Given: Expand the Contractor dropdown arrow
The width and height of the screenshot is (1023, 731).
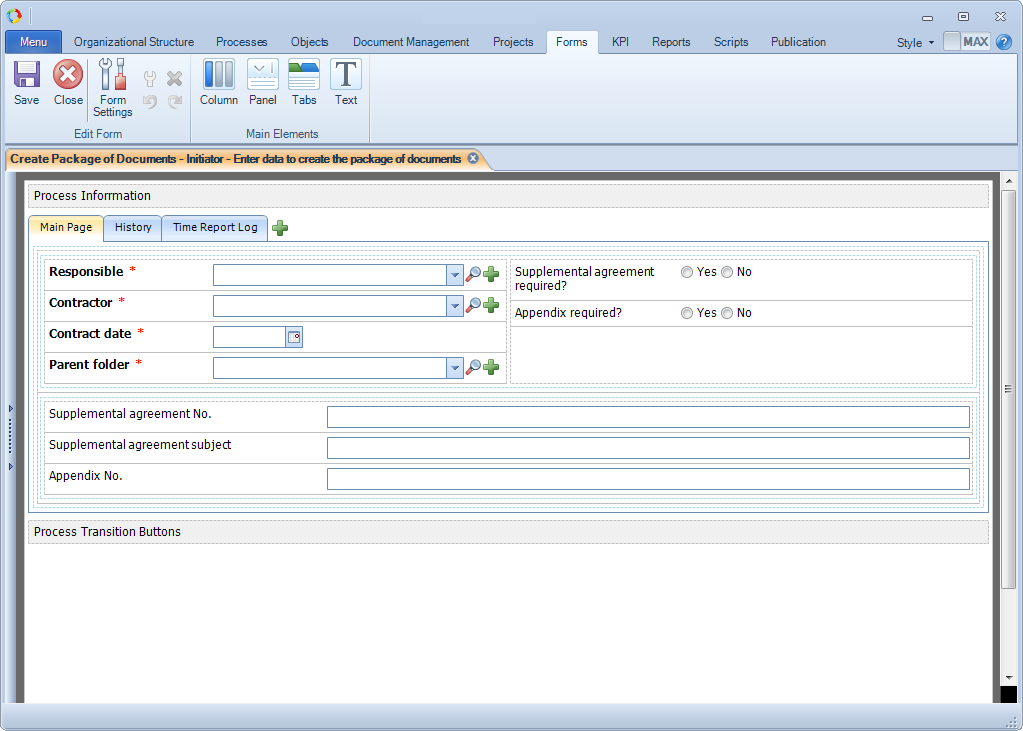Looking at the screenshot, I should click(x=455, y=306).
